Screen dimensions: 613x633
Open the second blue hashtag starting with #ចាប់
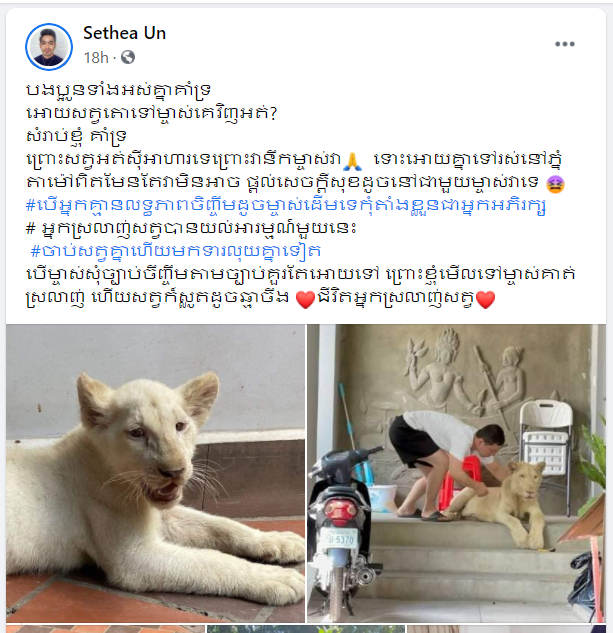(x=176, y=251)
